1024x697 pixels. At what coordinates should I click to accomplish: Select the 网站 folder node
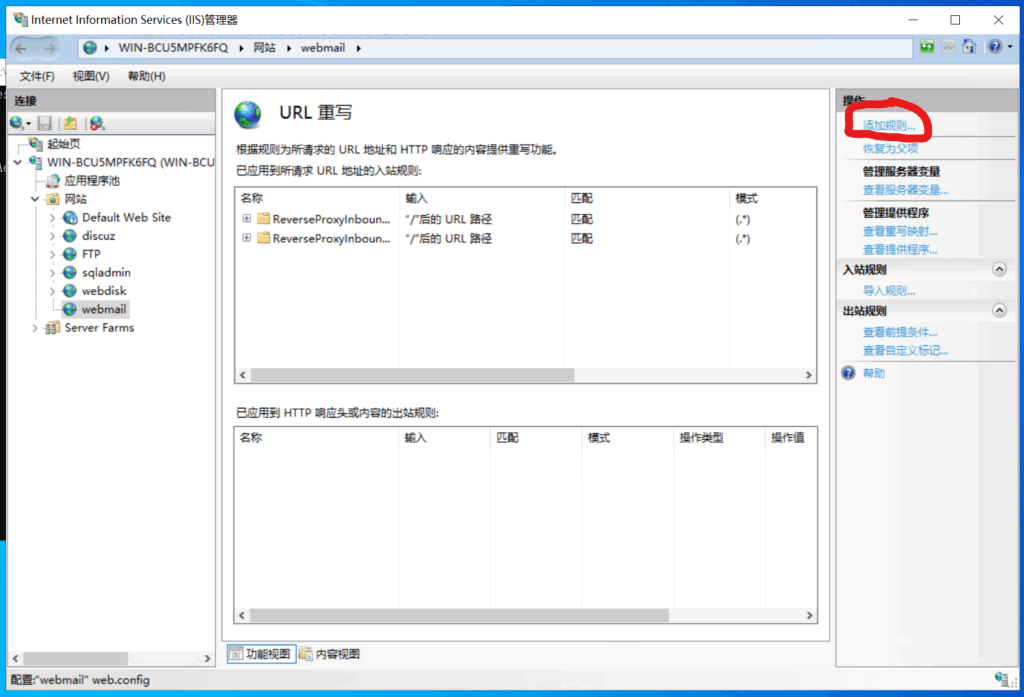point(75,199)
